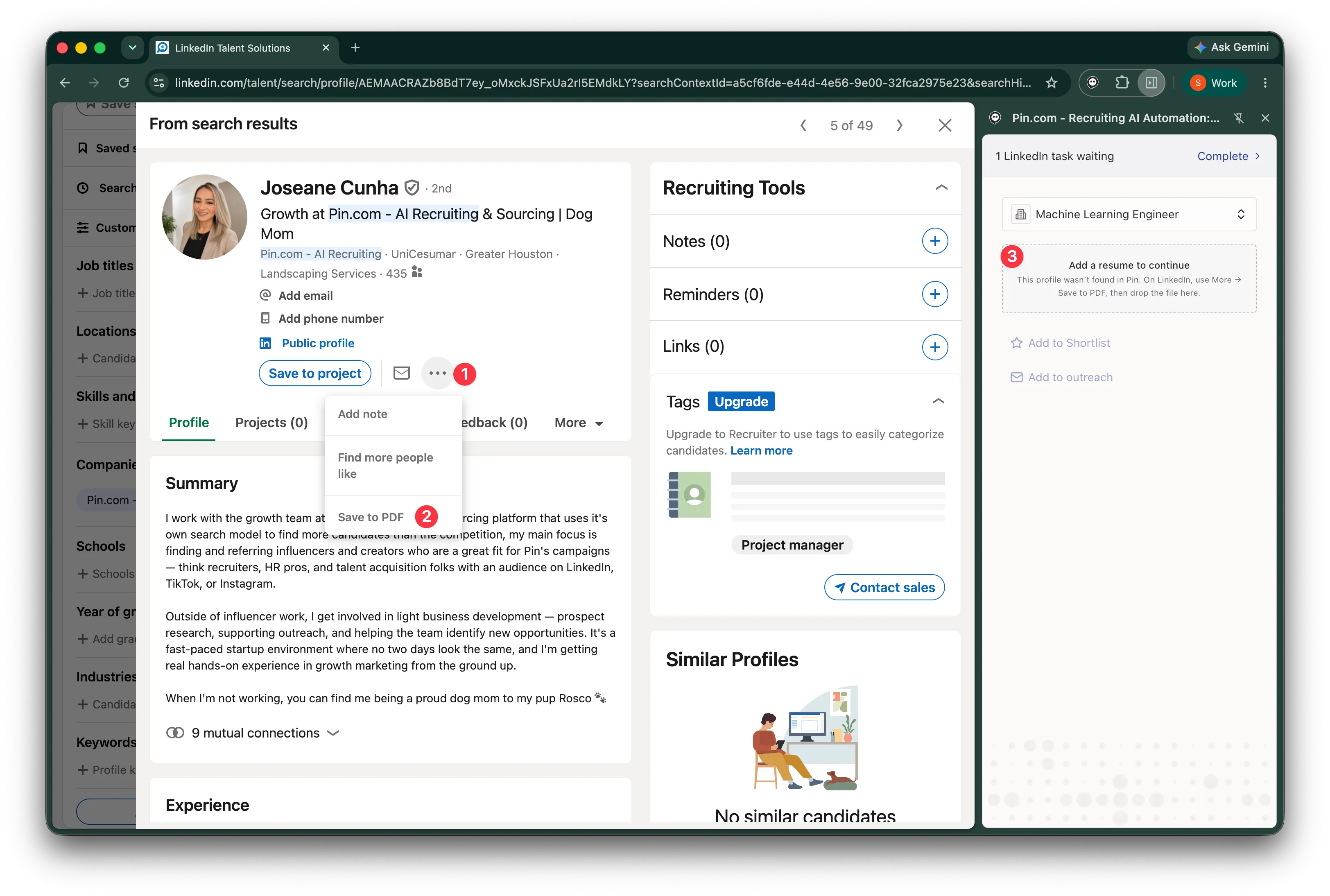
Task: Add a link with plus icon
Action: (935, 347)
